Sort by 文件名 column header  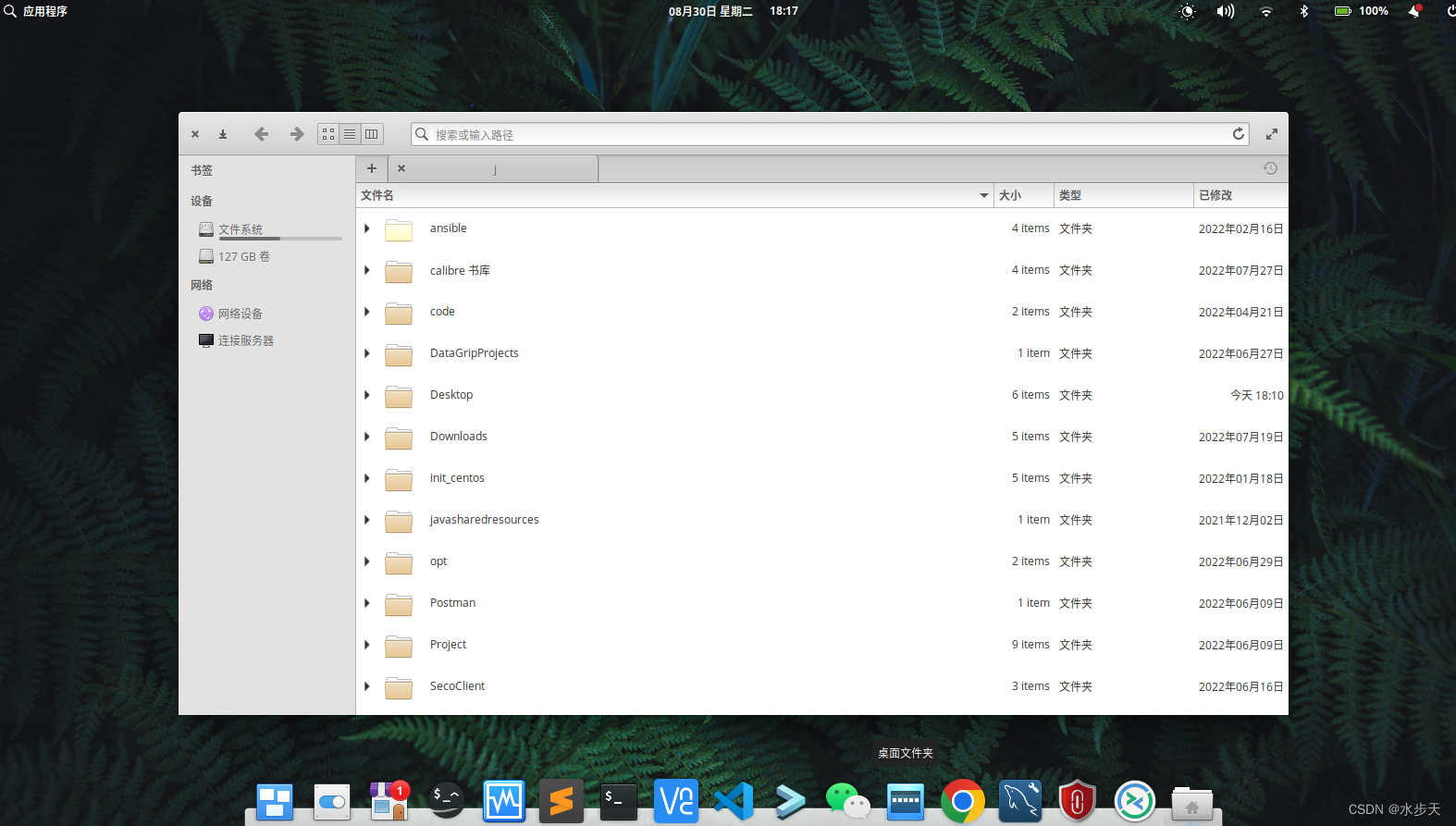(674, 195)
